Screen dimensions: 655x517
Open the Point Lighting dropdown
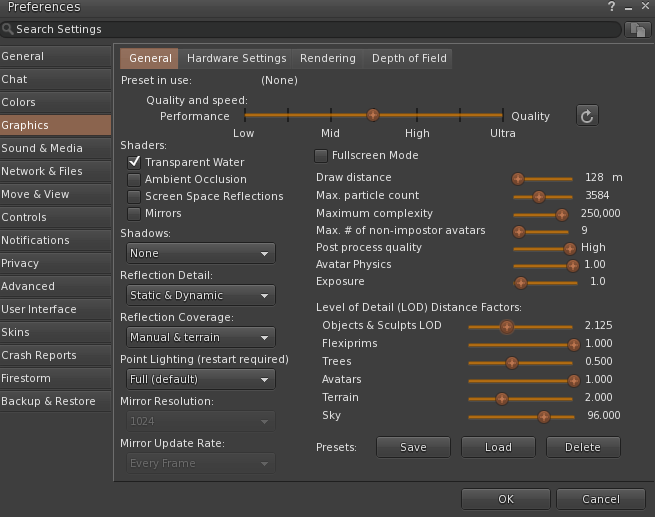201,380
